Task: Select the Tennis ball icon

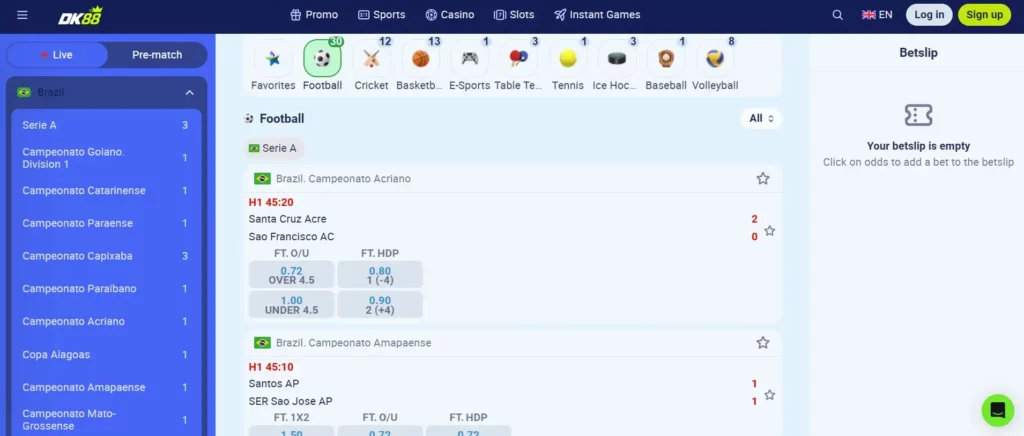Action: click(568, 59)
